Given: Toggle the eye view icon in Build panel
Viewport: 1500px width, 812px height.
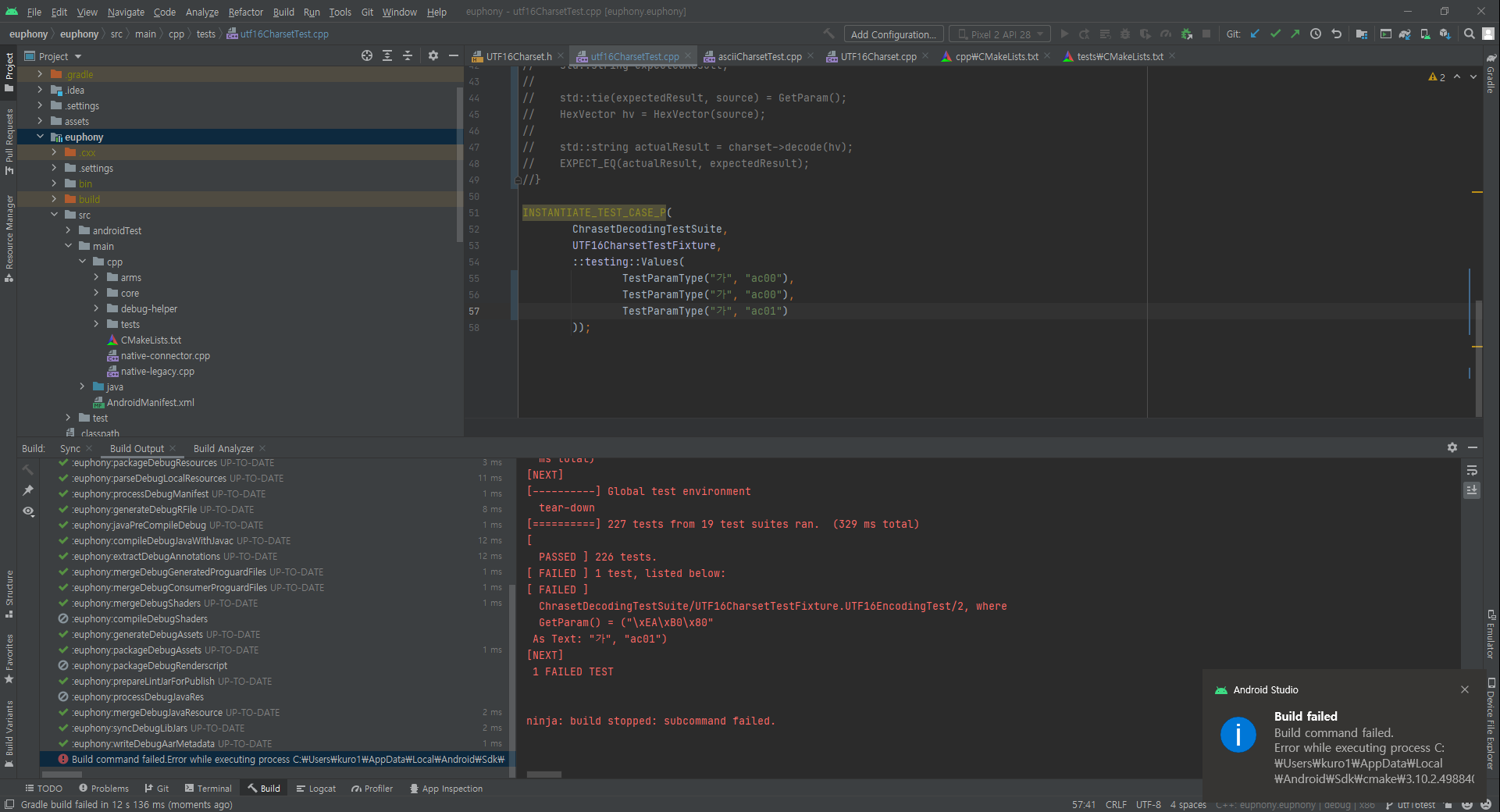Looking at the screenshot, I should coord(28,511).
